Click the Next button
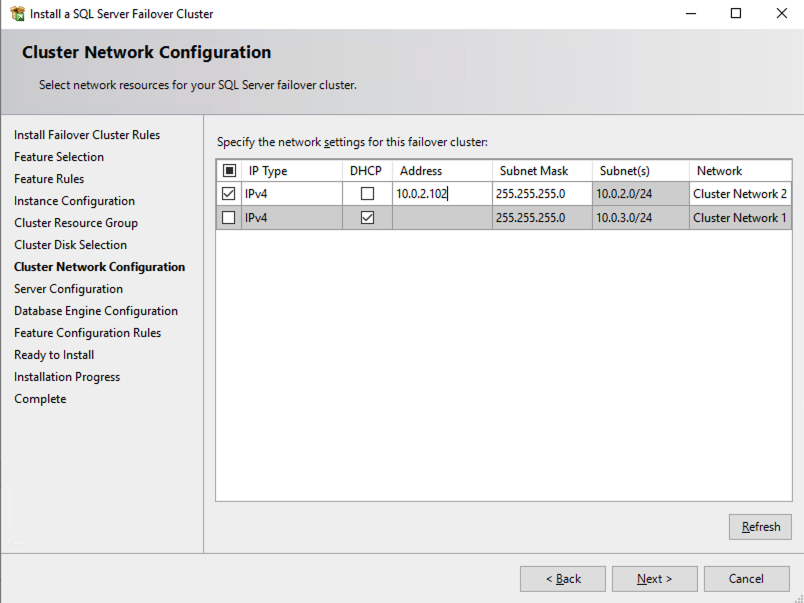The height and width of the screenshot is (603, 804). click(654, 579)
